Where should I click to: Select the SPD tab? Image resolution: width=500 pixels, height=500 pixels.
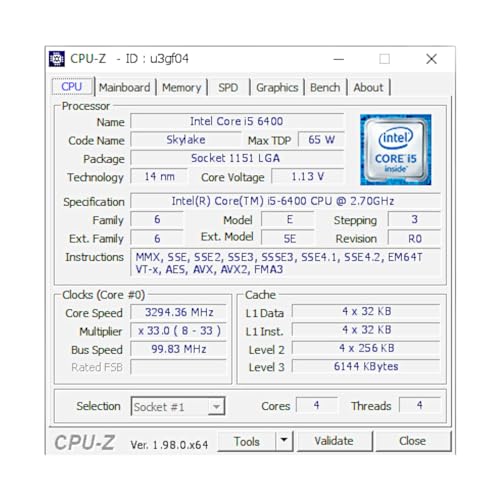[x=228, y=88]
